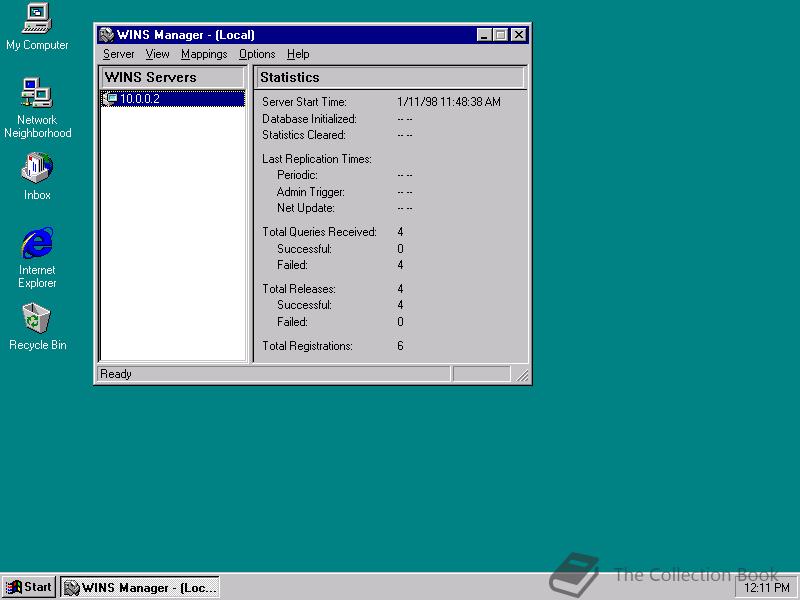Click the Last Replication Times label

click(x=317, y=159)
